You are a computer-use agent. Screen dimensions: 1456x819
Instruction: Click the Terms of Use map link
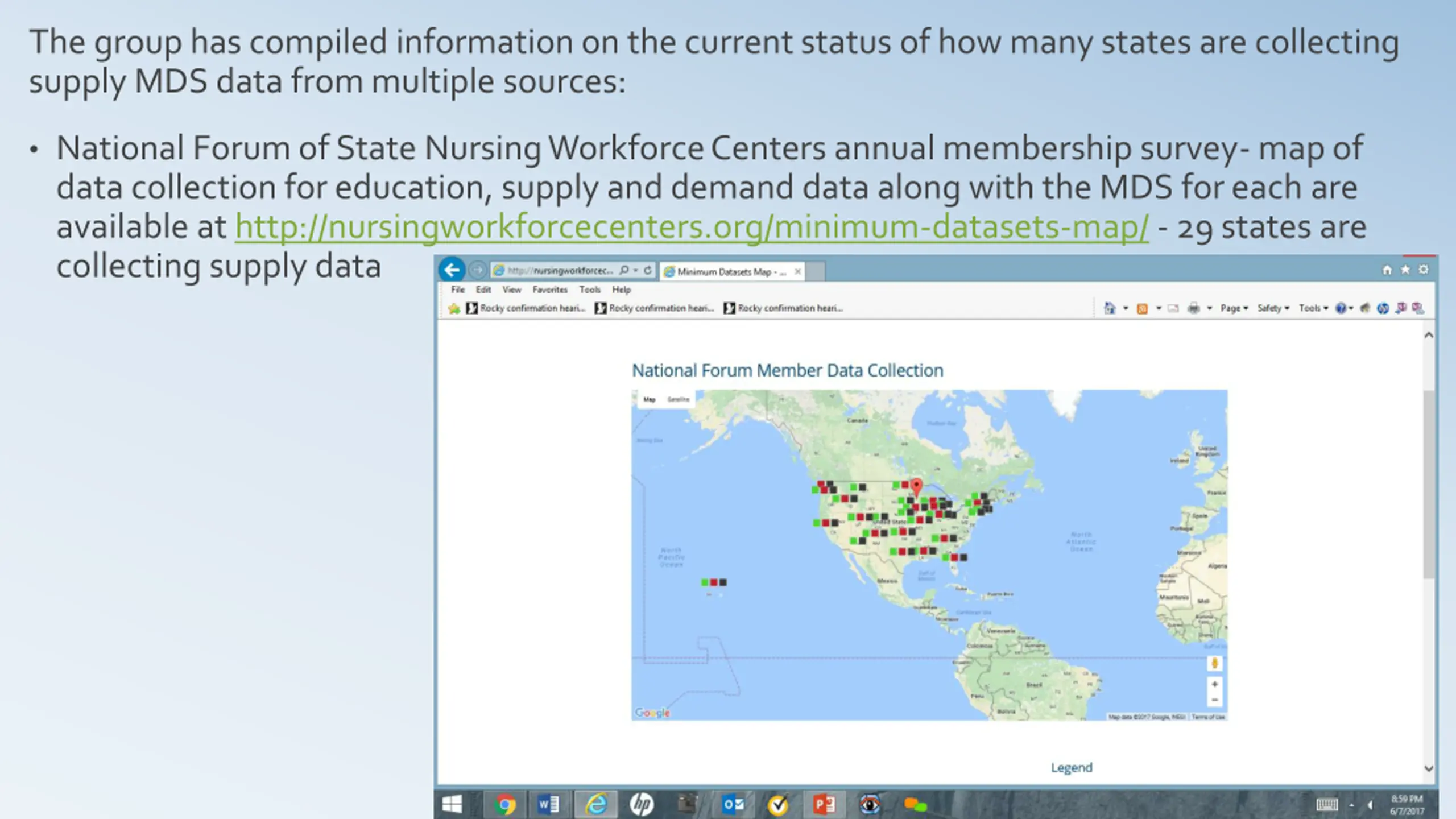coord(1208,717)
